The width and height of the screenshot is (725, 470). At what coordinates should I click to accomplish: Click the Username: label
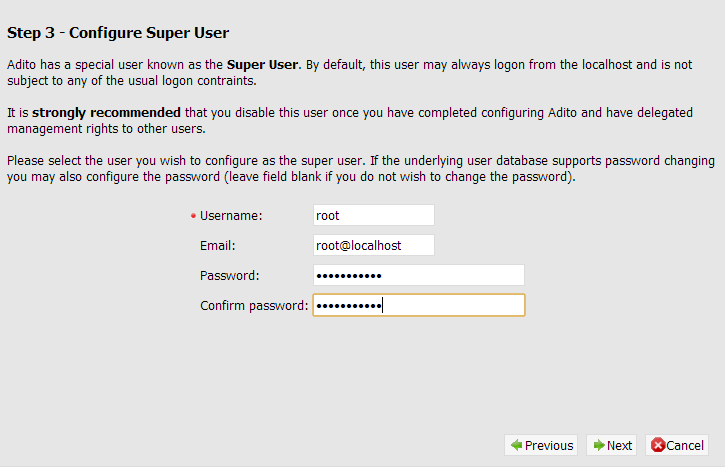tap(231, 216)
